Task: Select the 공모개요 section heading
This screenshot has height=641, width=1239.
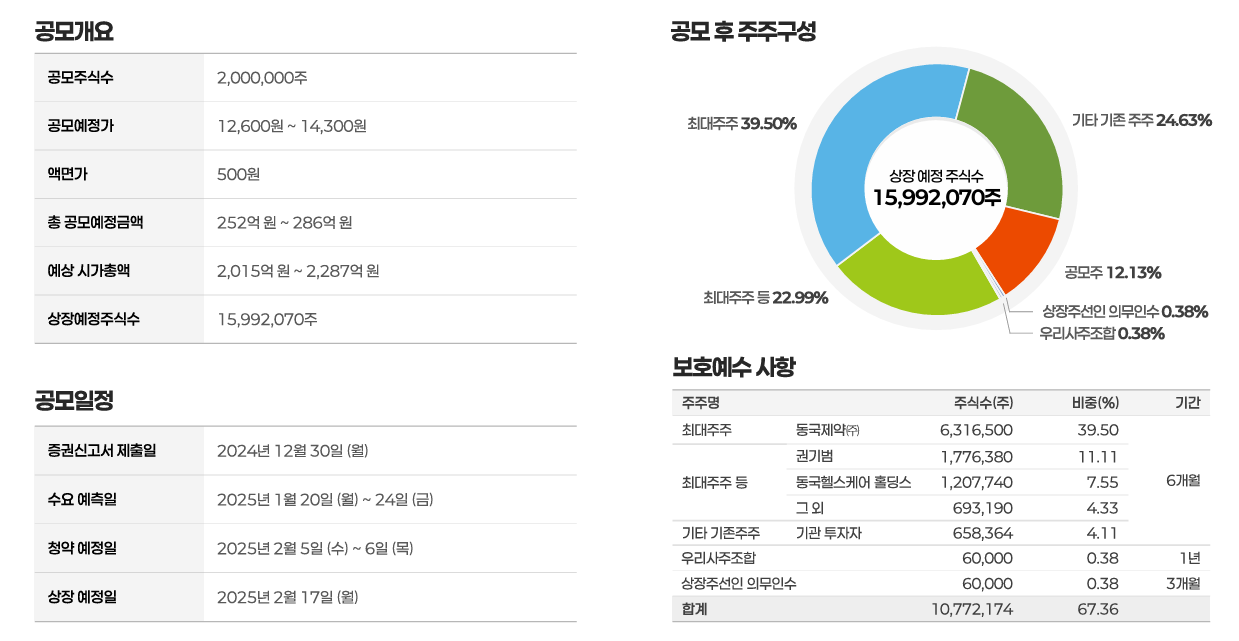Action: point(75,30)
